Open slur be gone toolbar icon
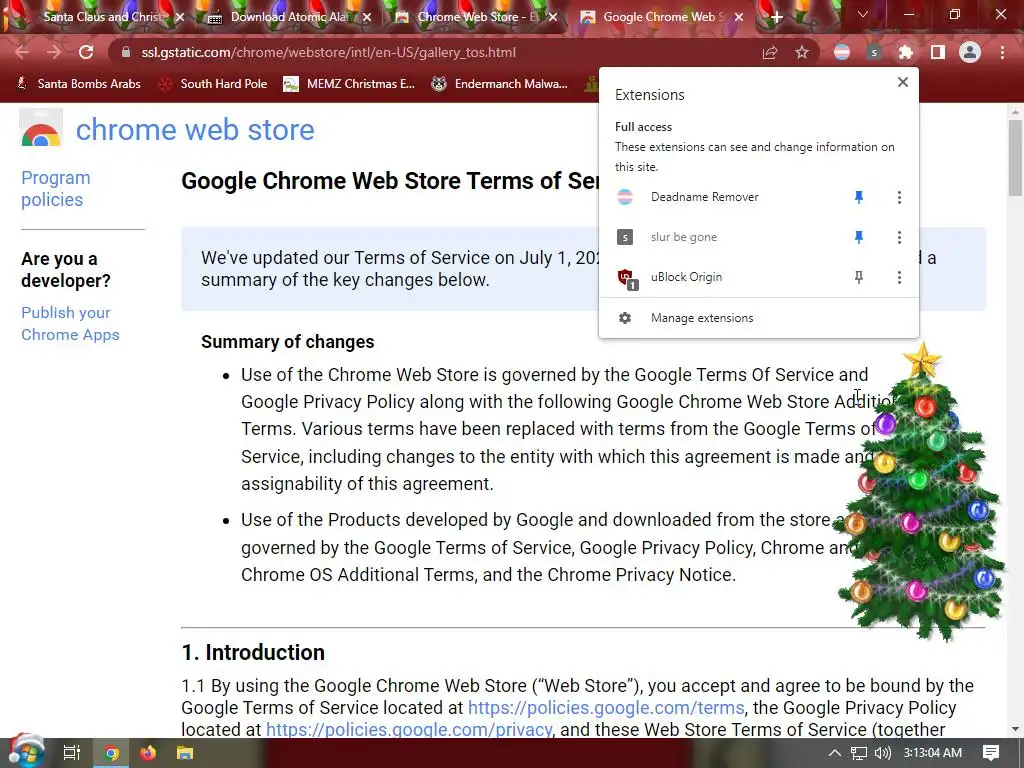Screen dimensions: 1024x768 [x=874, y=52]
